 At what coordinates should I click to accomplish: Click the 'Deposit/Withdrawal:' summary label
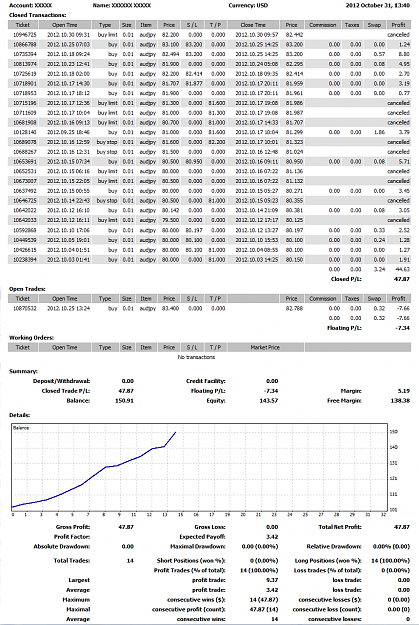[61, 381]
